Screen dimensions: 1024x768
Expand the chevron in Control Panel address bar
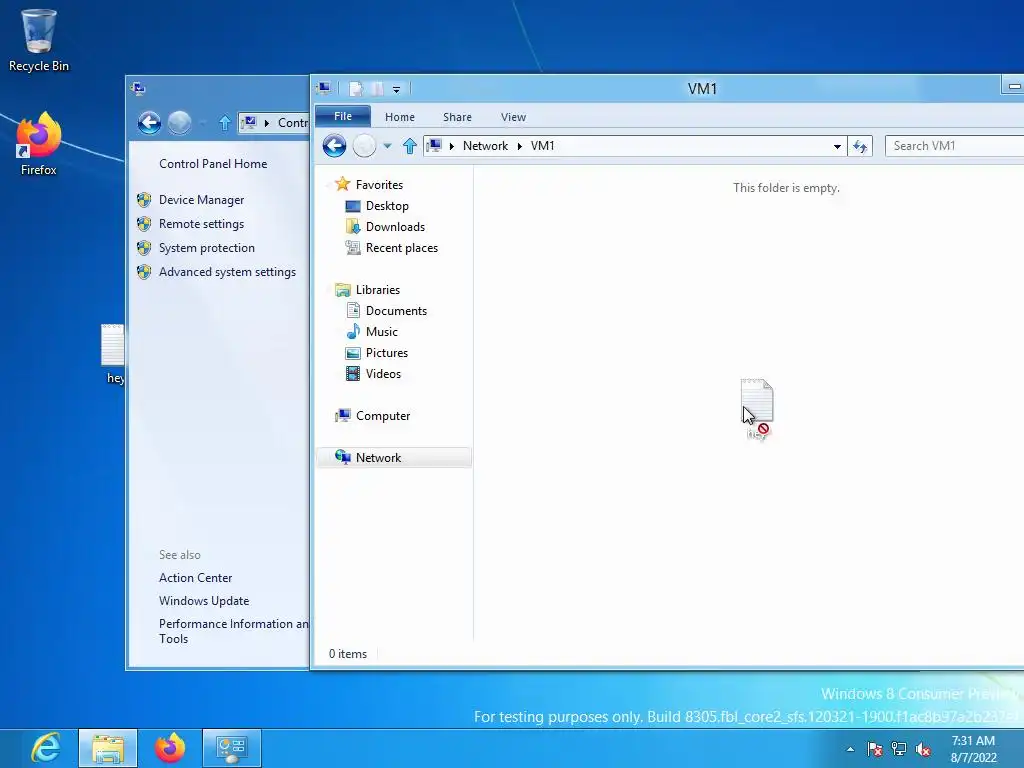point(266,123)
